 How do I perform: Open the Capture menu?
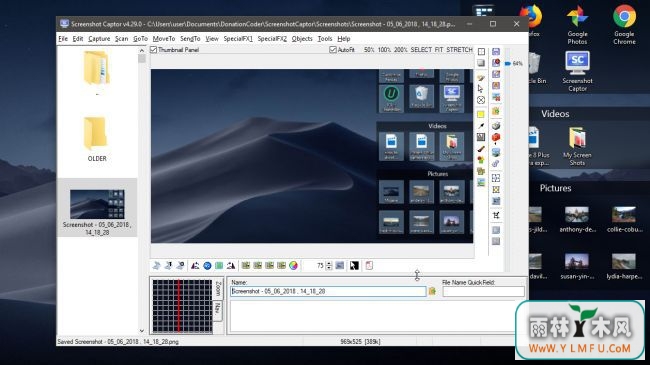pyautogui.click(x=99, y=39)
